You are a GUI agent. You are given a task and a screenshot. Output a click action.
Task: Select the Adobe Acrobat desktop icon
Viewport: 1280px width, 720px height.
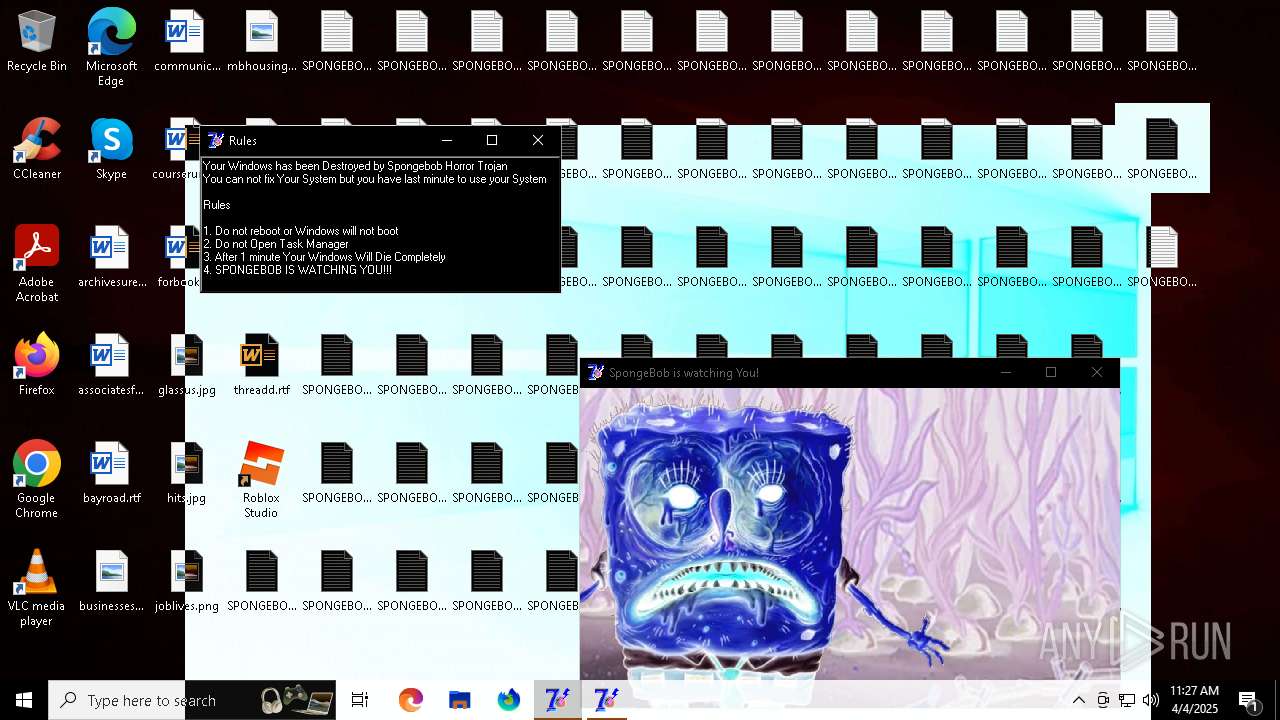[37, 265]
